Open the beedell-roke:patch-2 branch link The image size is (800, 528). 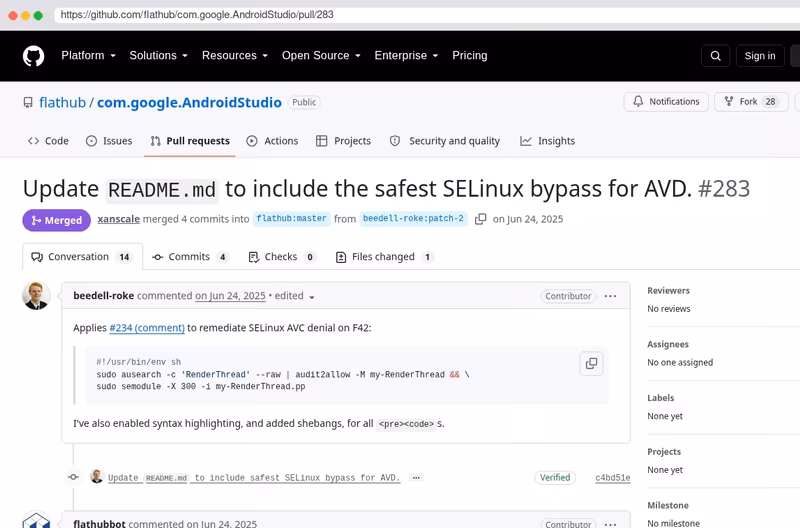tap(413, 218)
